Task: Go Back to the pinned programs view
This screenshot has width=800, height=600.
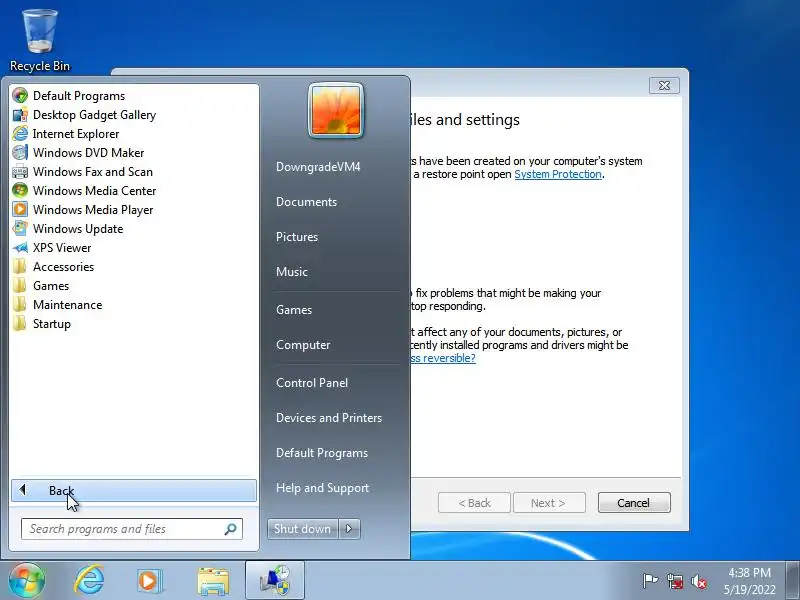Action: coord(134,490)
